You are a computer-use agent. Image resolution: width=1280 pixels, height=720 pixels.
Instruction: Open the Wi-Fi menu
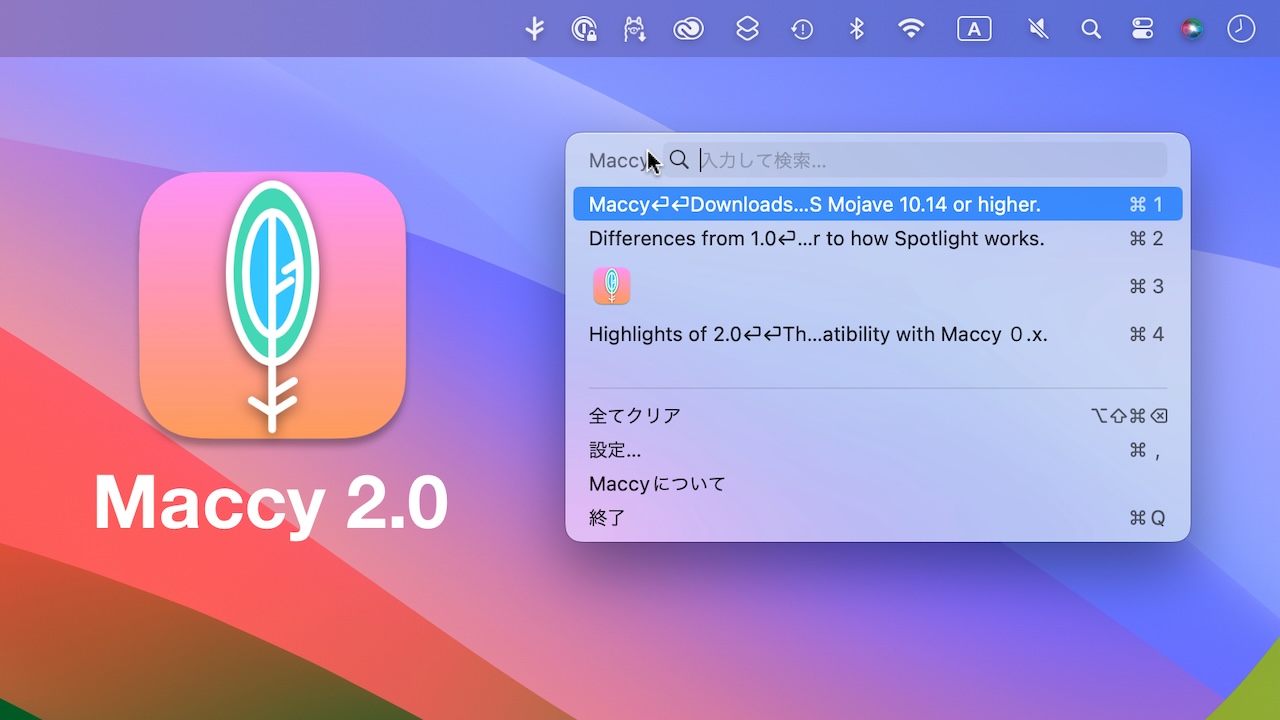[x=911, y=29]
